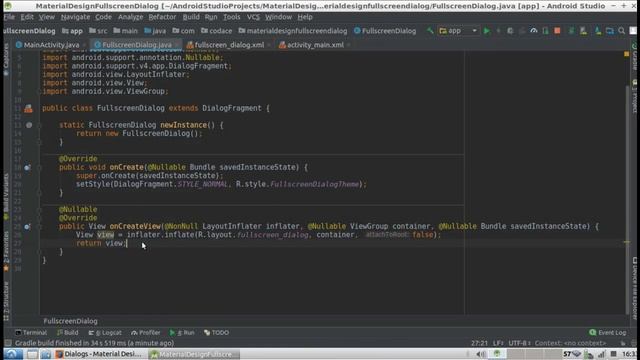Click the yellow inspection indicator above scrollbar
The height and width of the screenshot is (360, 640).
[627, 54]
